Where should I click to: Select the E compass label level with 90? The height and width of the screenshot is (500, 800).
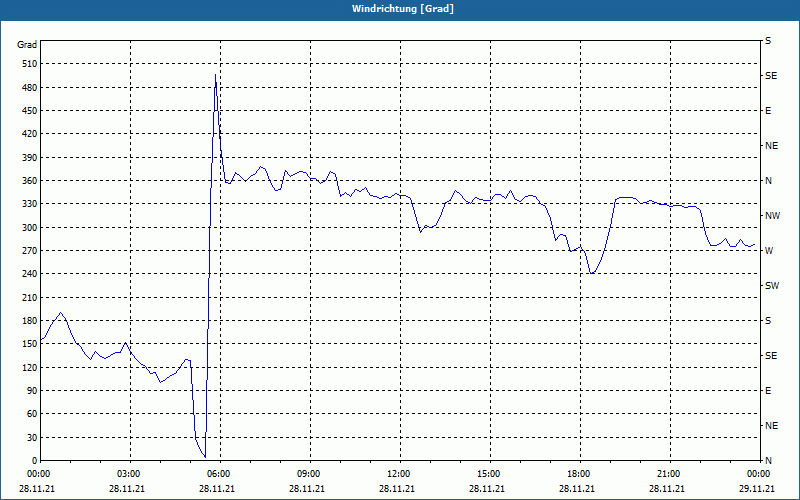point(768,391)
